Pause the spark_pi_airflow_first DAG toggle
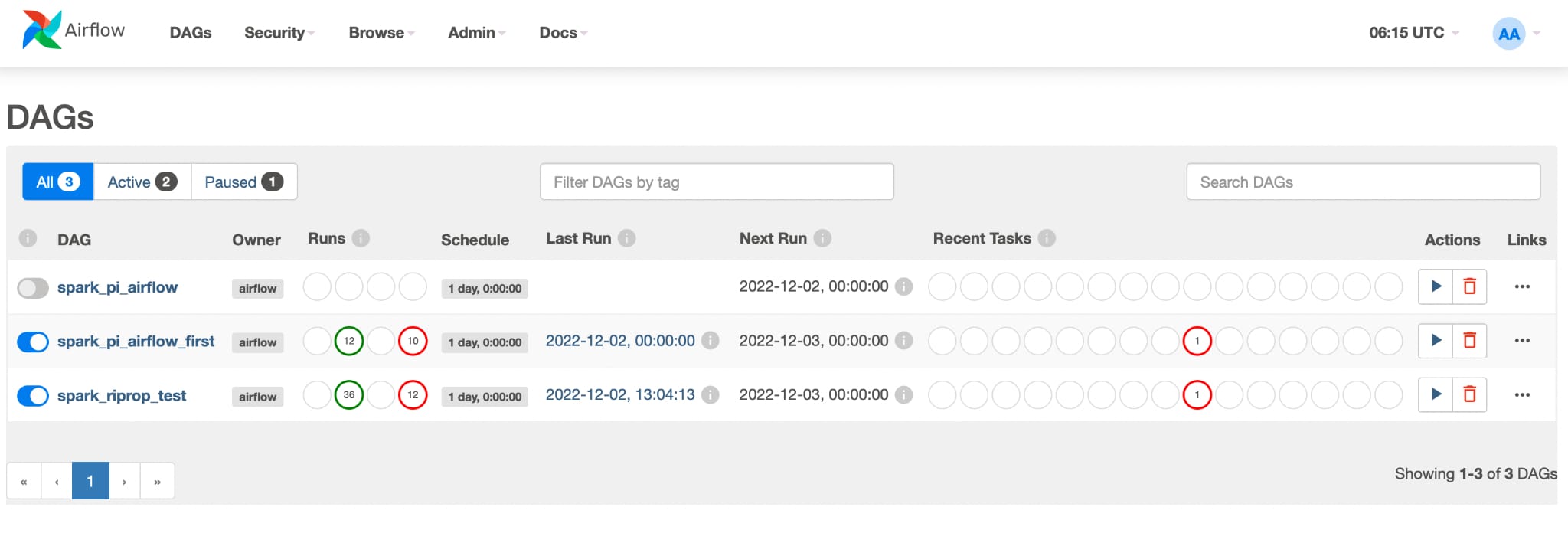Viewport: 1568px width, 543px height. [33, 342]
